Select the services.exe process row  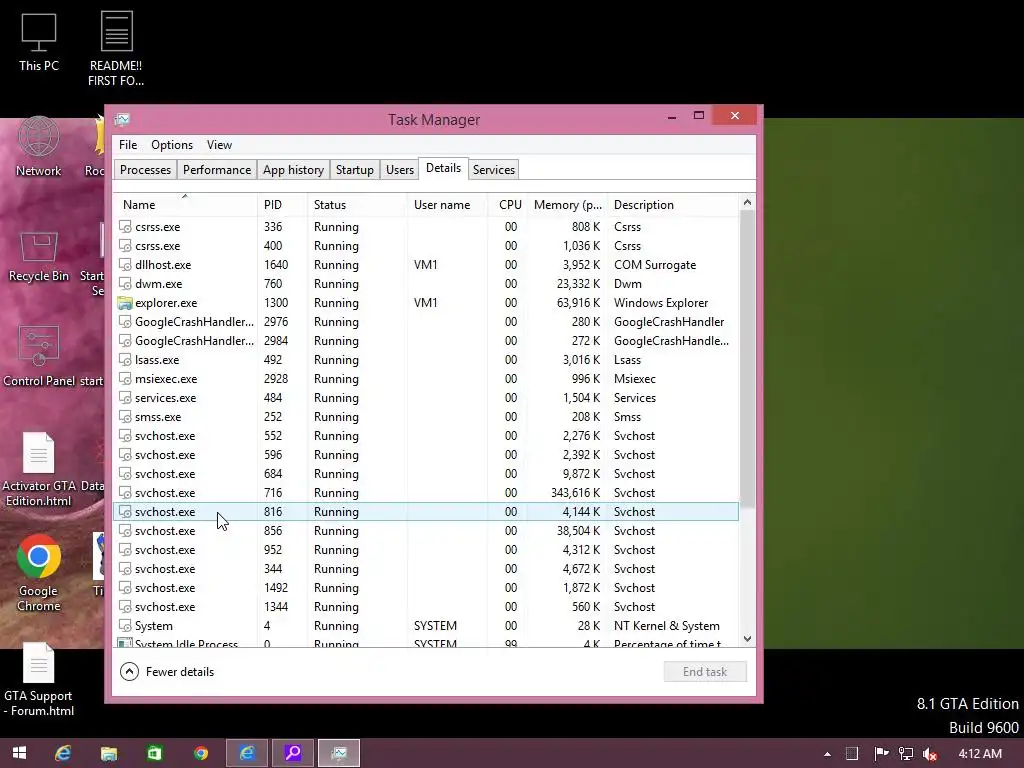point(426,398)
